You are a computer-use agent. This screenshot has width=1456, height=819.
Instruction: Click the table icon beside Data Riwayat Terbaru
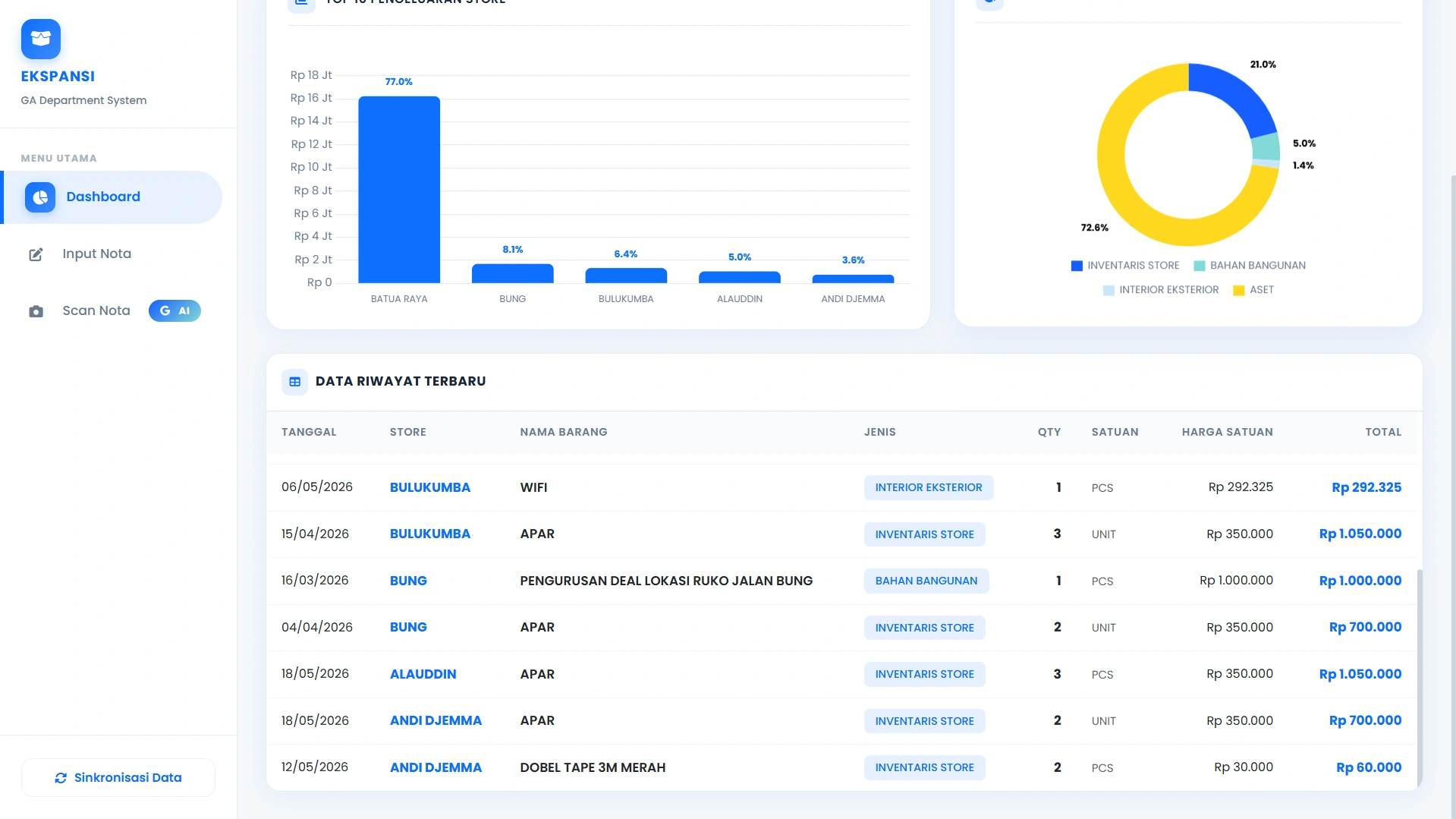point(295,382)
